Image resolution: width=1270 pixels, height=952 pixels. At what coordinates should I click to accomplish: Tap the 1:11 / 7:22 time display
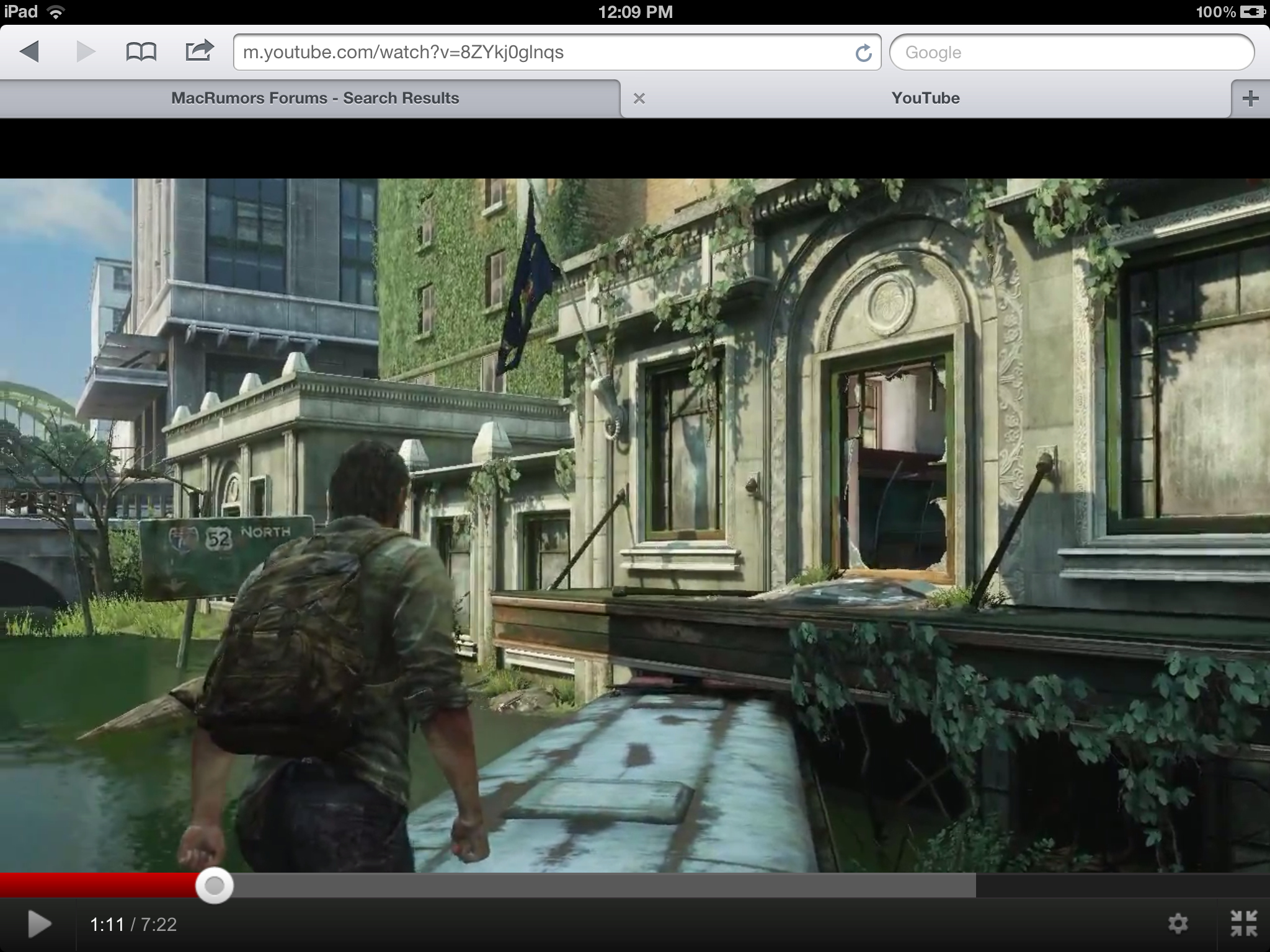pyautogui.click(x=133, y=925)
